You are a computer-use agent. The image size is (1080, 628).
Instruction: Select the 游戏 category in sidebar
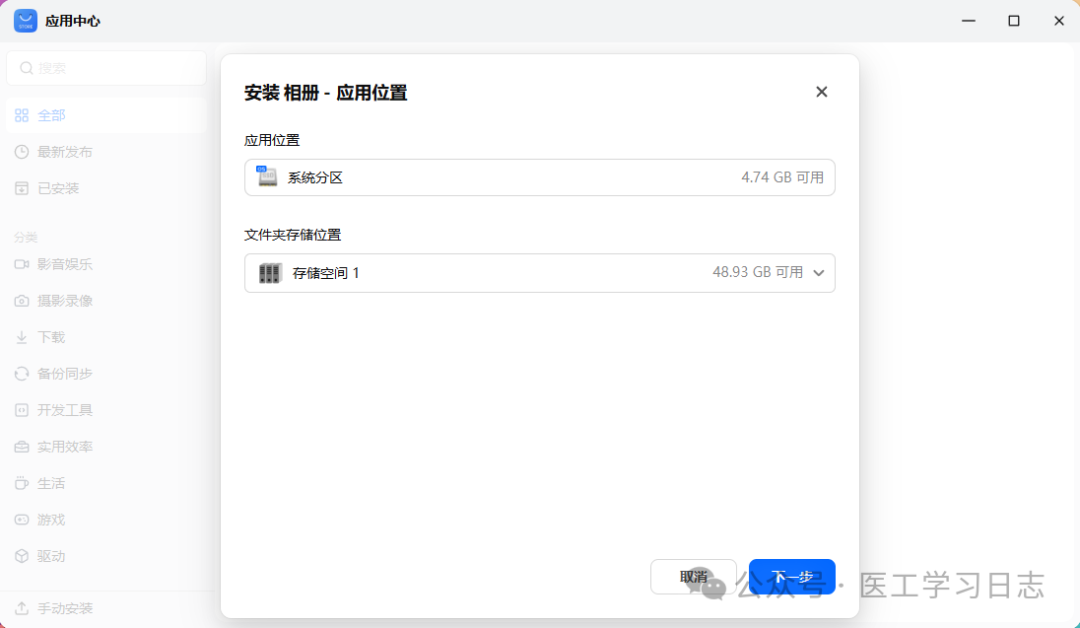point(22,519)
